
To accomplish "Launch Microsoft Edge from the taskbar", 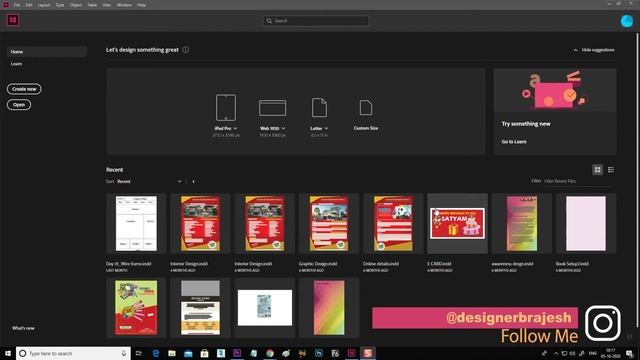I will click(x=156, y=353).
